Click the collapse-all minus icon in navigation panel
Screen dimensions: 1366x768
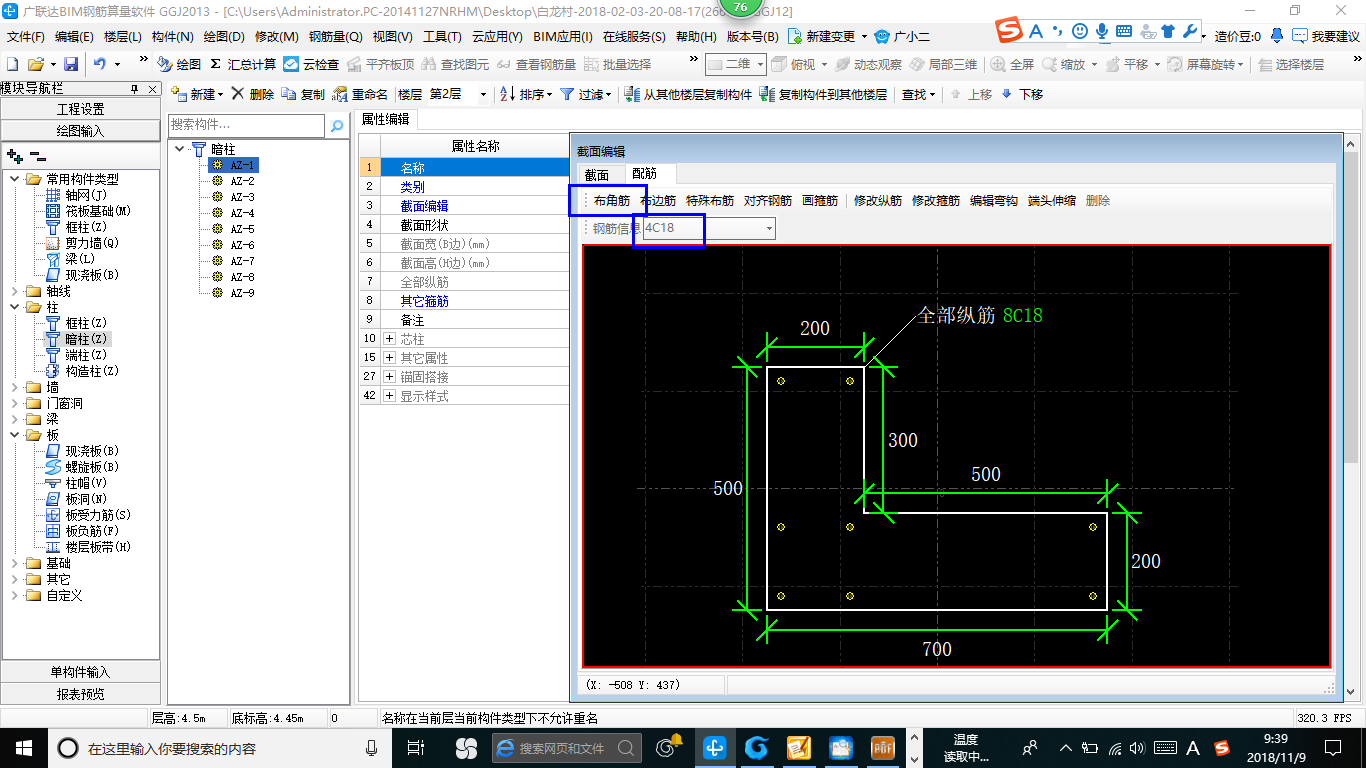point(37,156)
